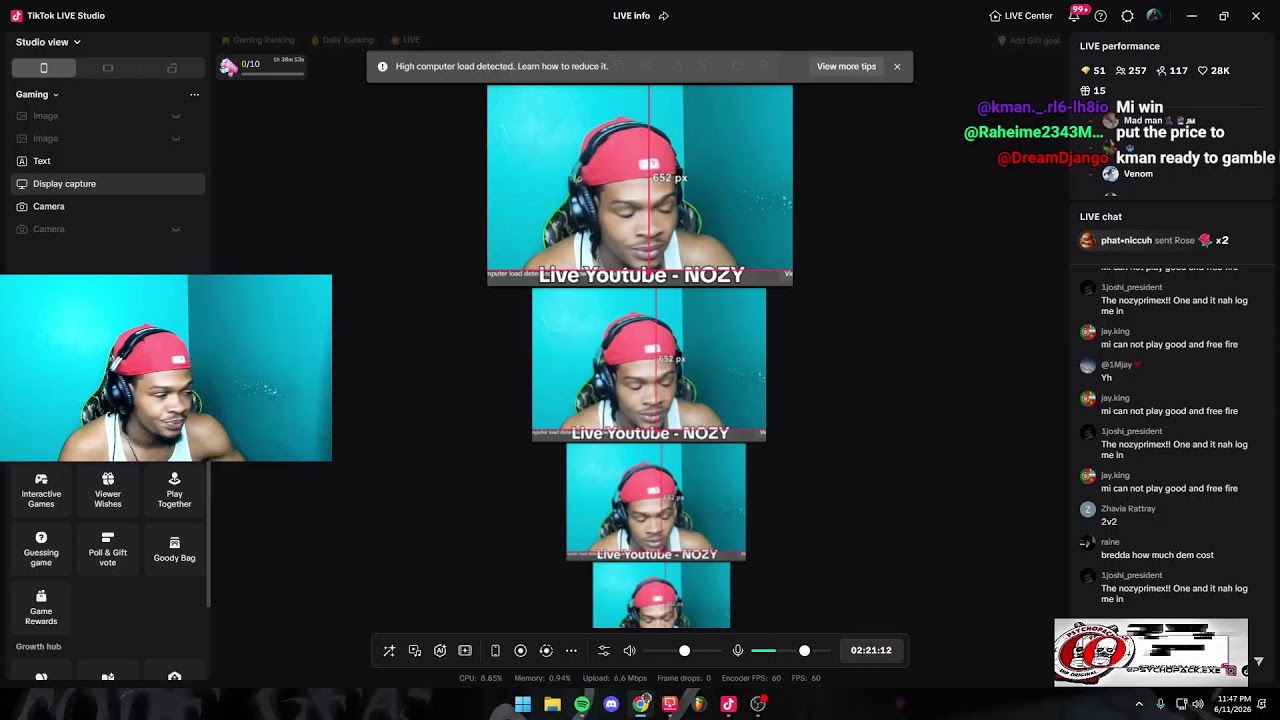Image resolution: width=1280 pixels, height=720 pixels.
Task: Click the add-scene screen icon in toolbar
Action: [x=465, y=650]
